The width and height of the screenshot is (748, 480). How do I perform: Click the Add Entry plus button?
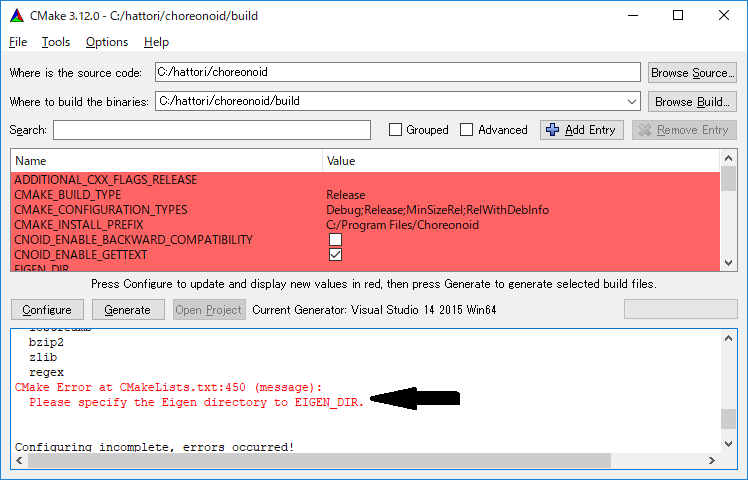click(x=582, y=130)
